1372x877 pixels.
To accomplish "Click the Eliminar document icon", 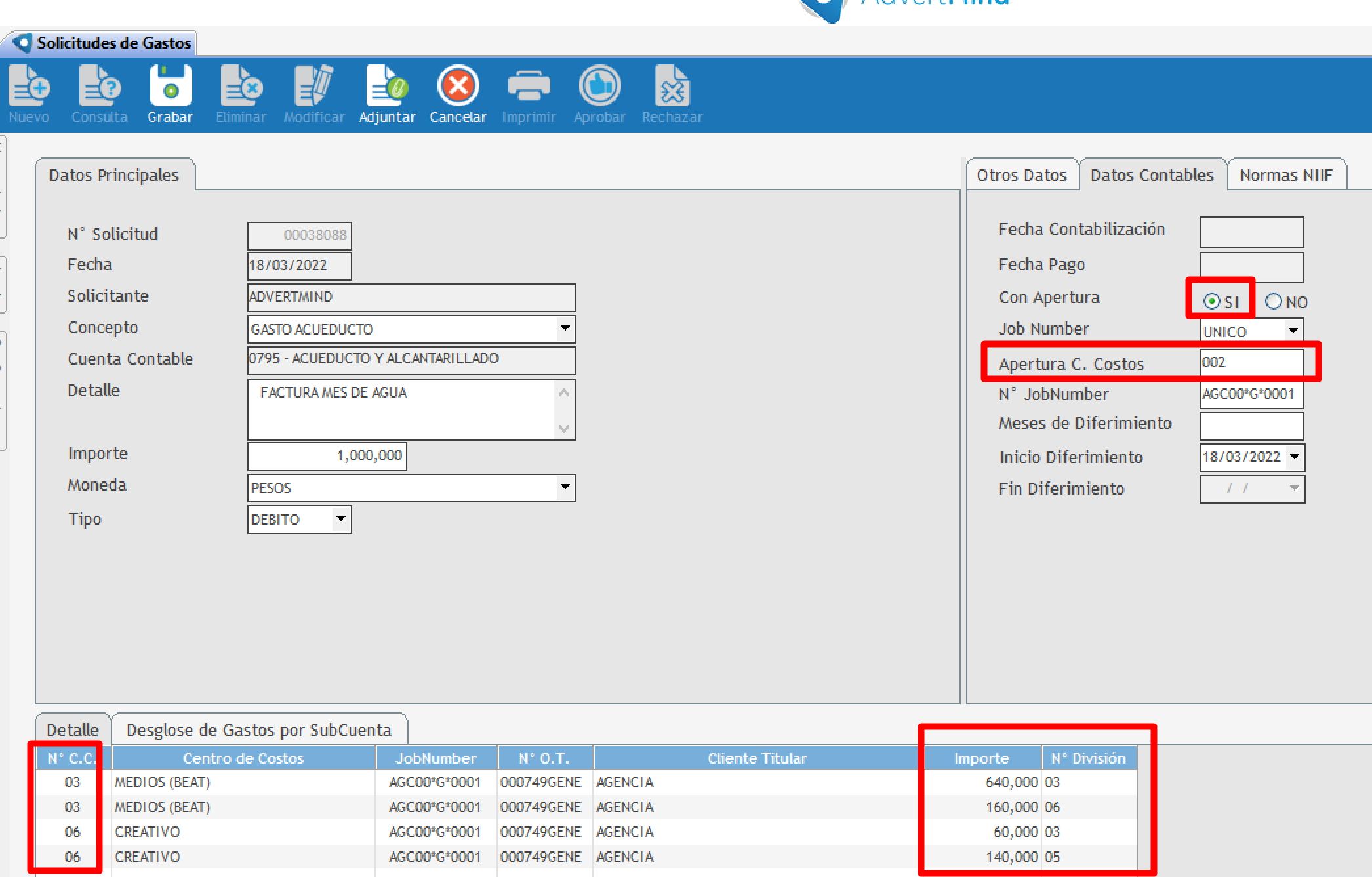I will [x=241, y=86].
